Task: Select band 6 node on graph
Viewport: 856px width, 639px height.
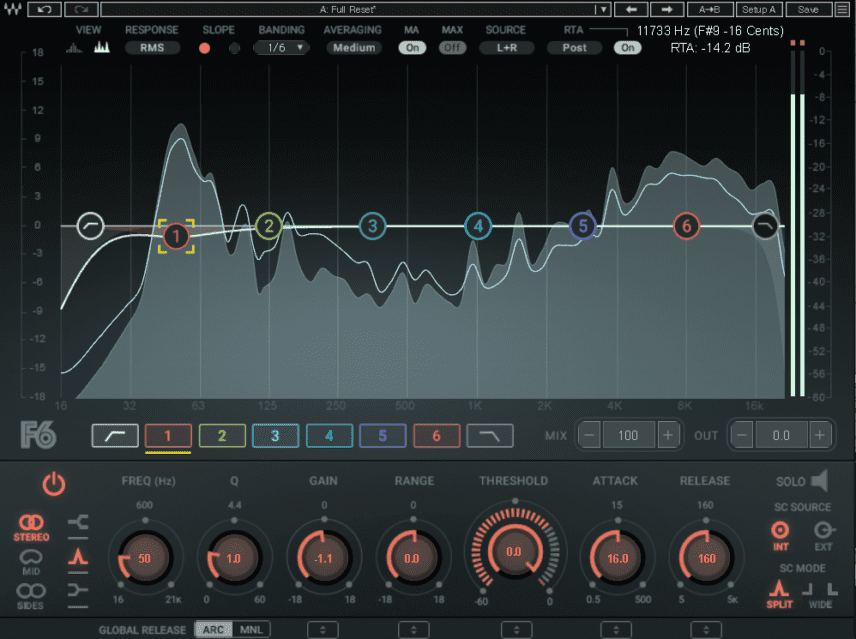Action: 686,226
